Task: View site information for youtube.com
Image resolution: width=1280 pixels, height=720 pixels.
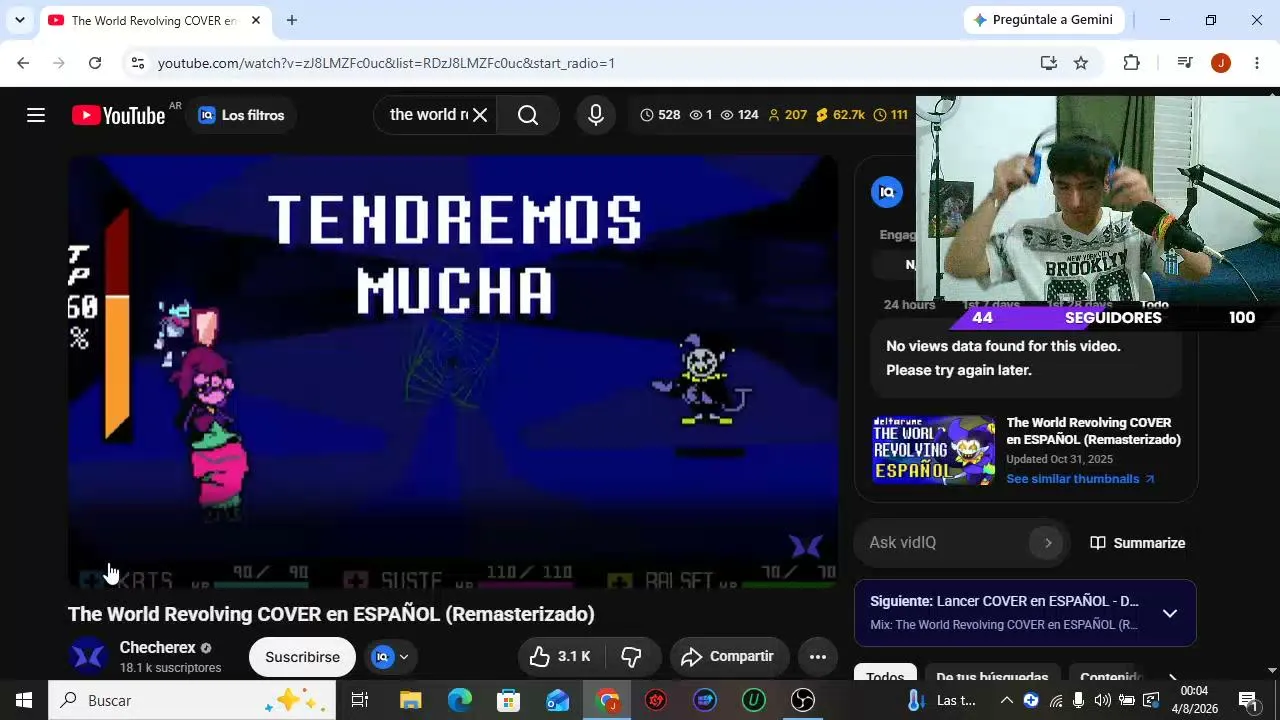Action: point(138,63)
